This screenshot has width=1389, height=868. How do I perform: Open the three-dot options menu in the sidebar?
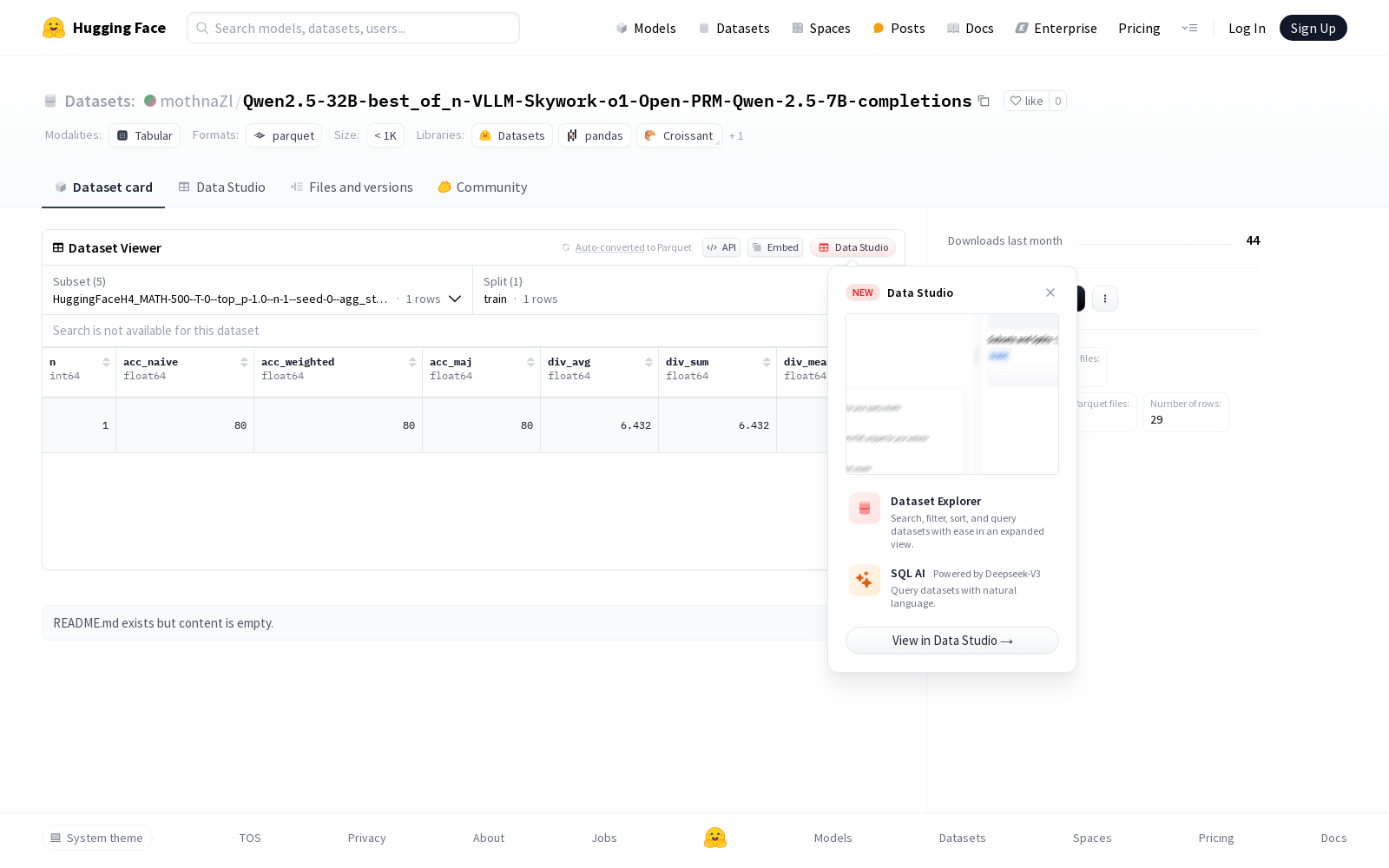[x=1105, y=299]
